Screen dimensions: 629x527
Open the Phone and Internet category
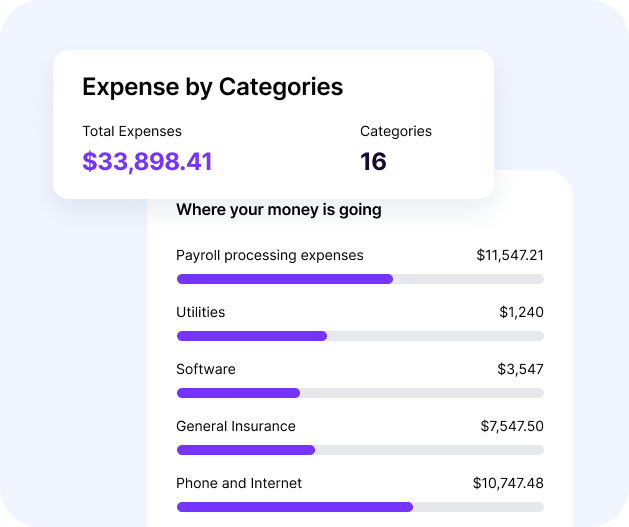coord(239,483)
